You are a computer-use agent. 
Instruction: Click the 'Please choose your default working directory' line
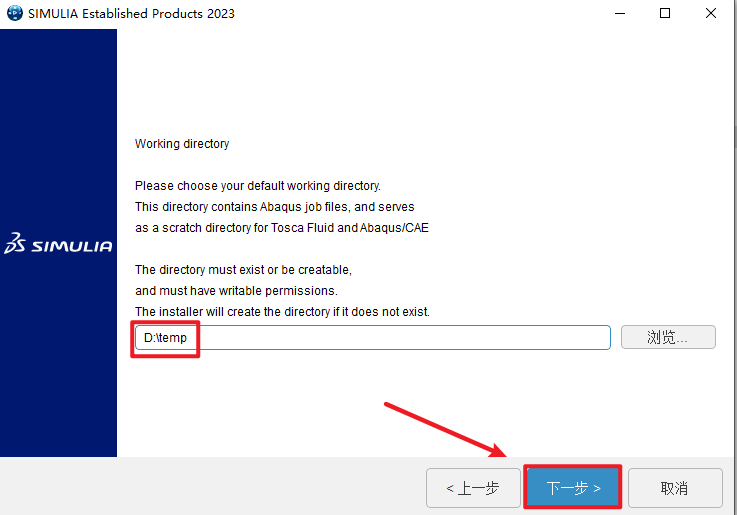click(x=258, y=186)
